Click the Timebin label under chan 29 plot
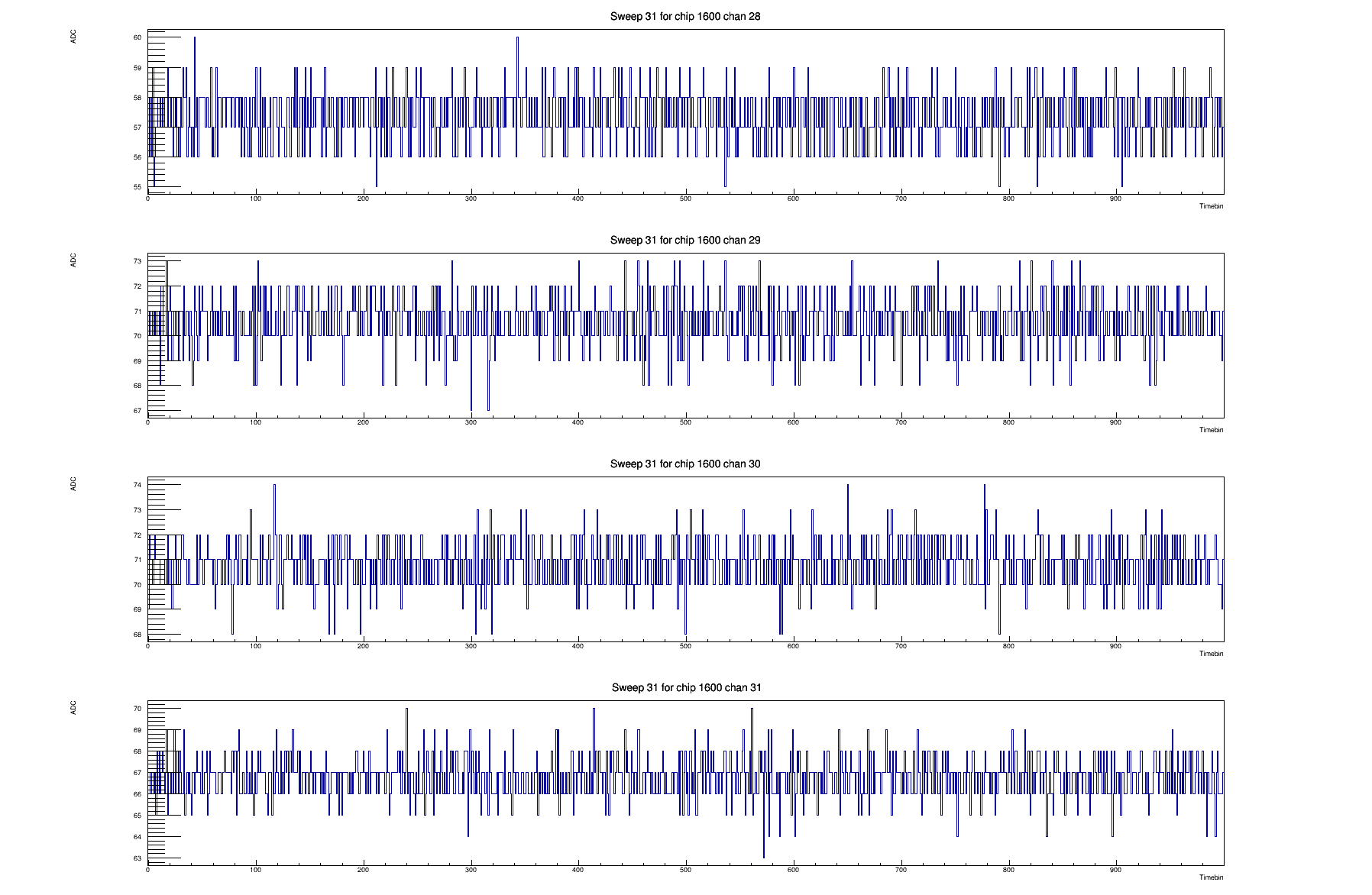This screenshot has width=1372, height=895. click(x=1211, y=430)
